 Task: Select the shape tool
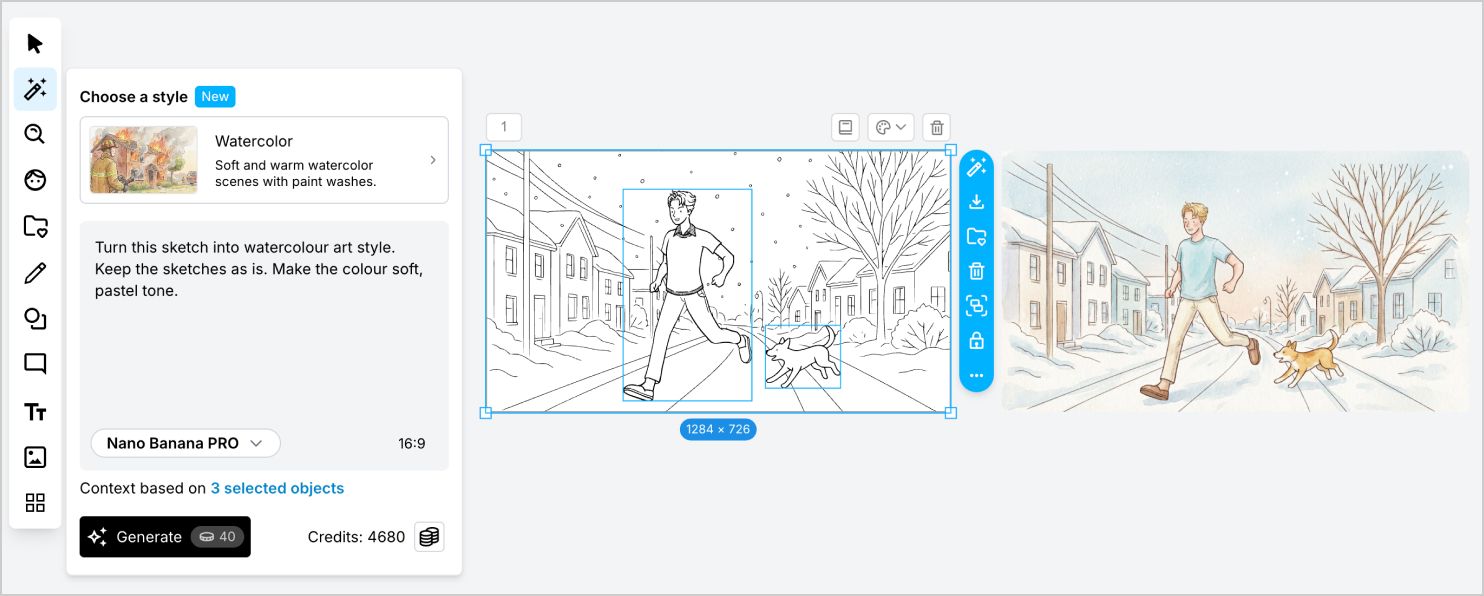coord(35,318)
